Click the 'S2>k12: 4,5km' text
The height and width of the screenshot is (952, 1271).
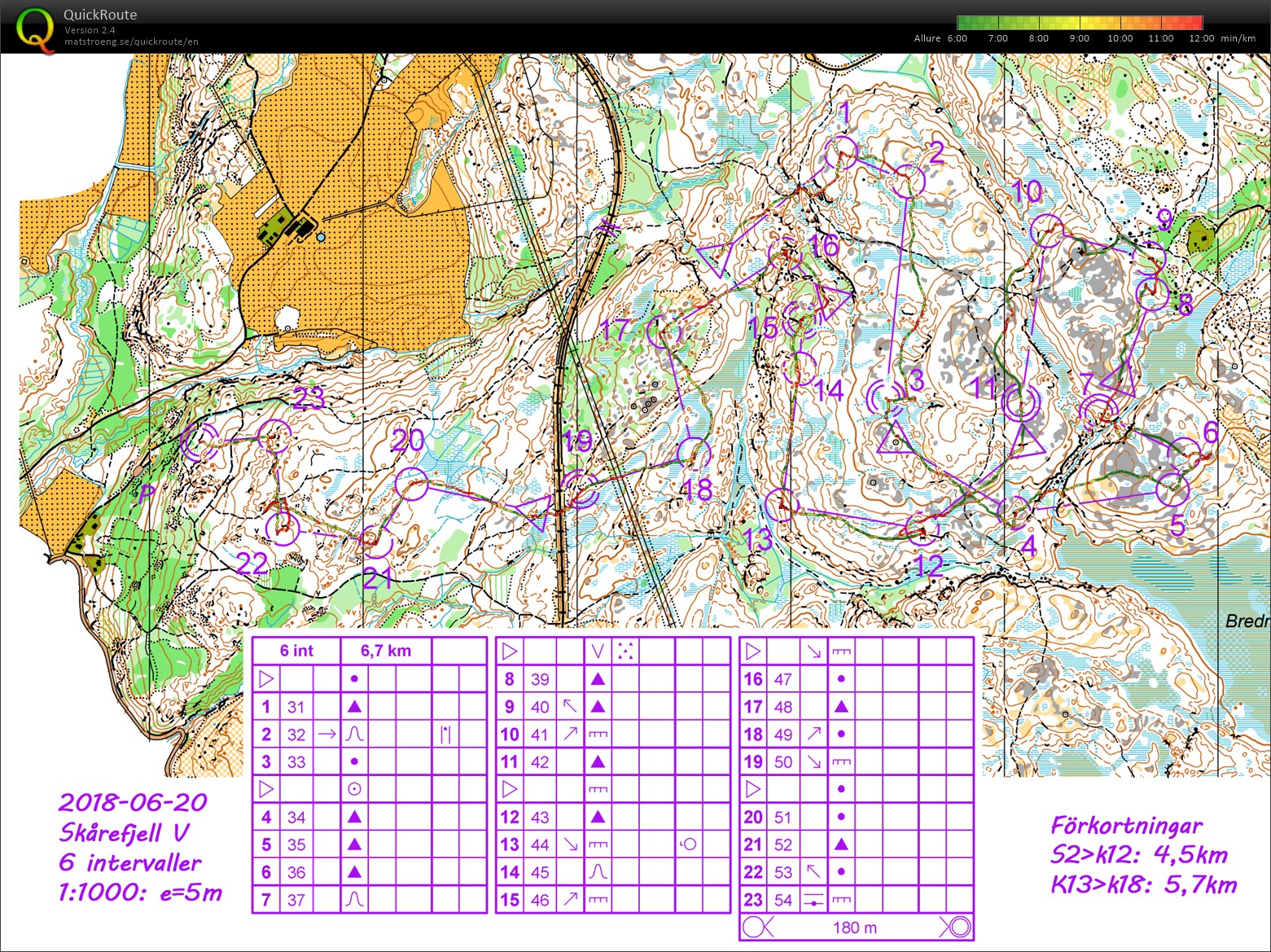[x=1139, y=855]
